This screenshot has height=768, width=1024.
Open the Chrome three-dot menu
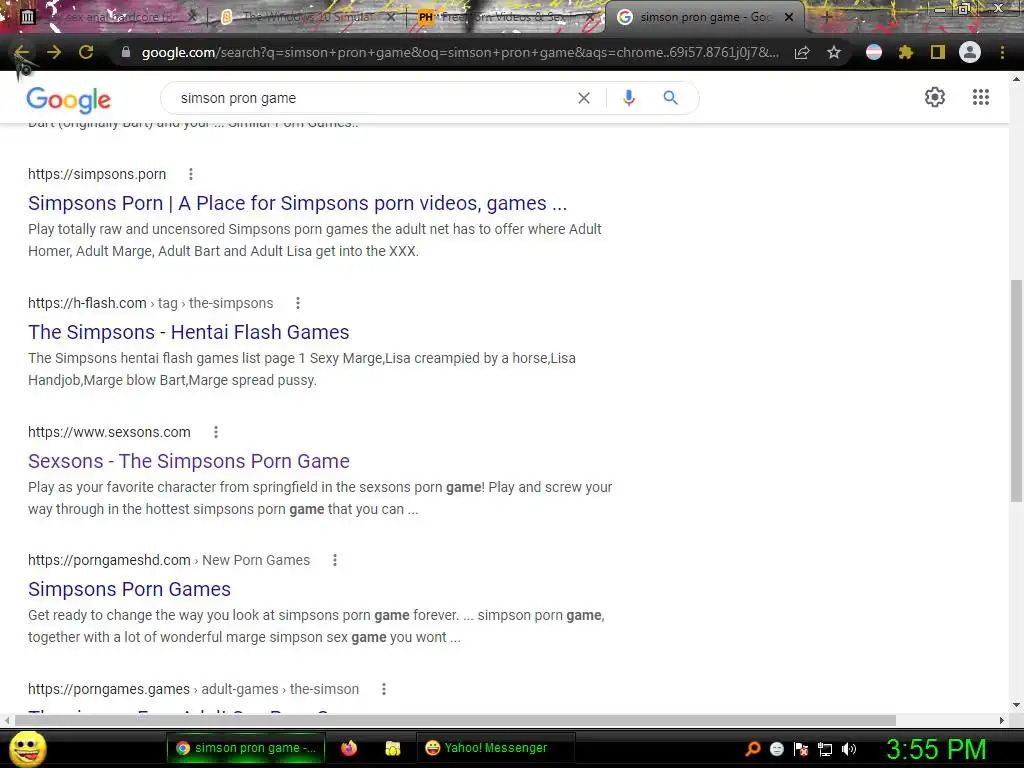click(1002, 52)
